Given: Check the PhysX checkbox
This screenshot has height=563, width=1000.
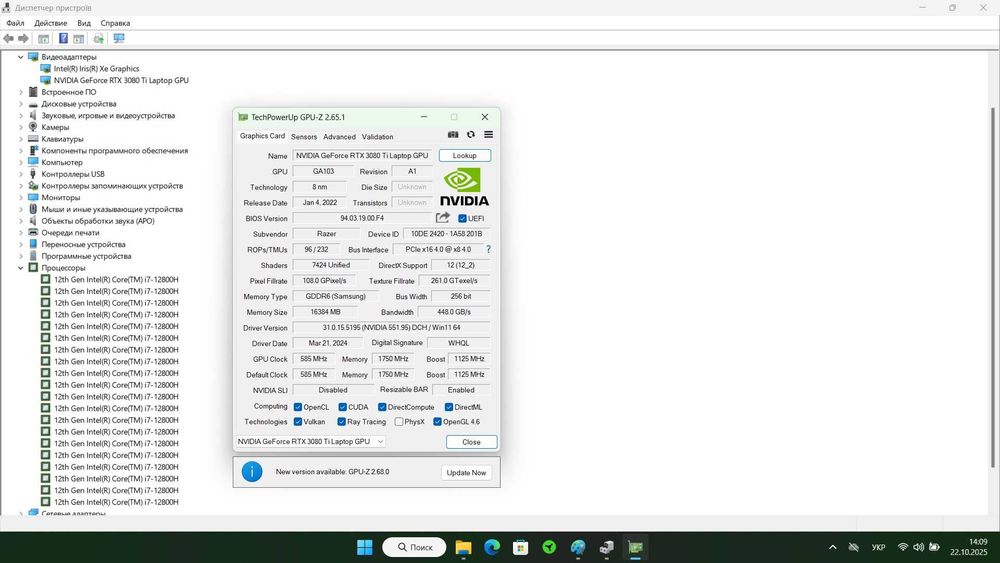Looking at the screenshot, I should [399, 421].
